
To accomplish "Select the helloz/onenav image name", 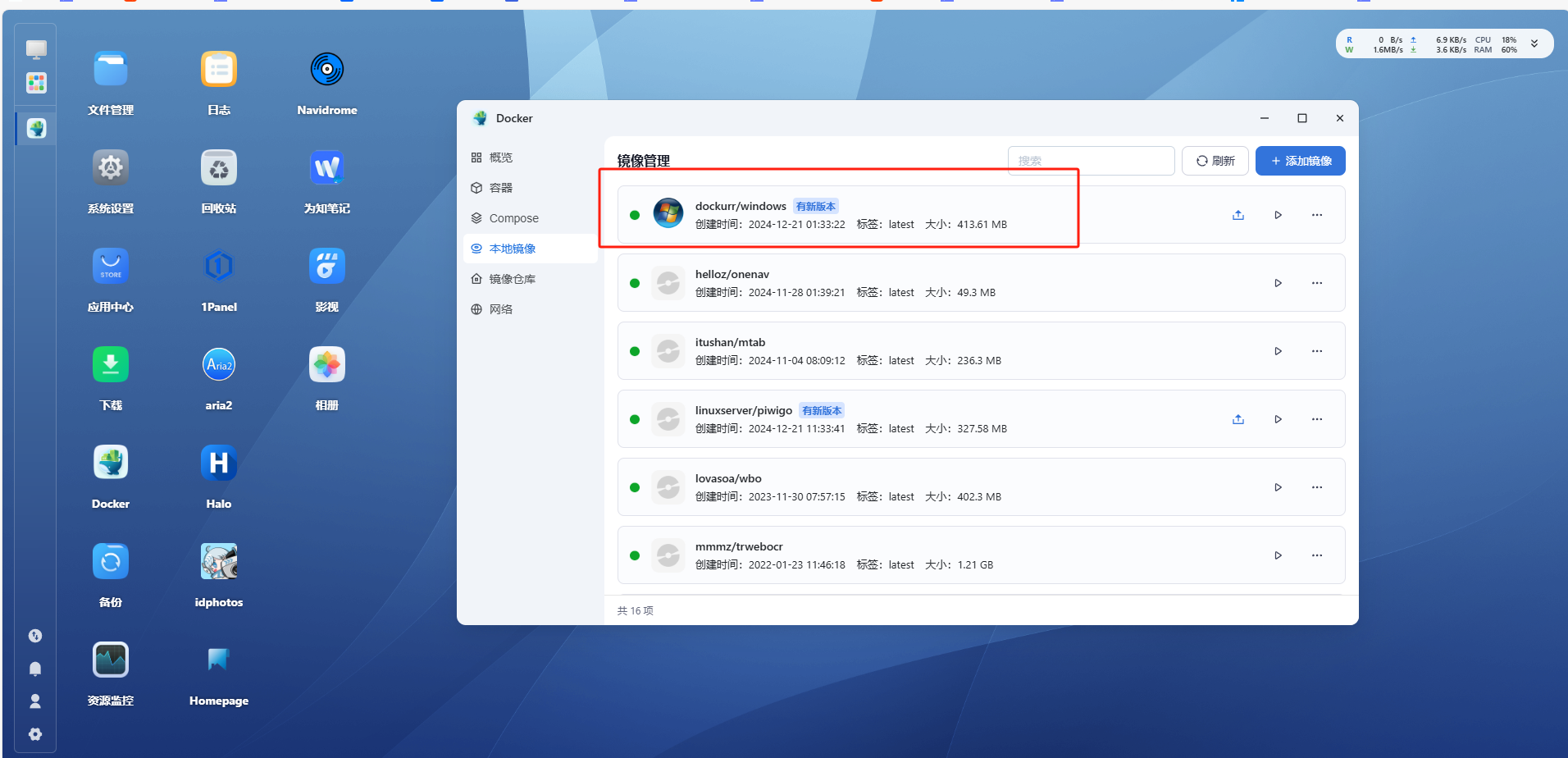I will [732, 274].
